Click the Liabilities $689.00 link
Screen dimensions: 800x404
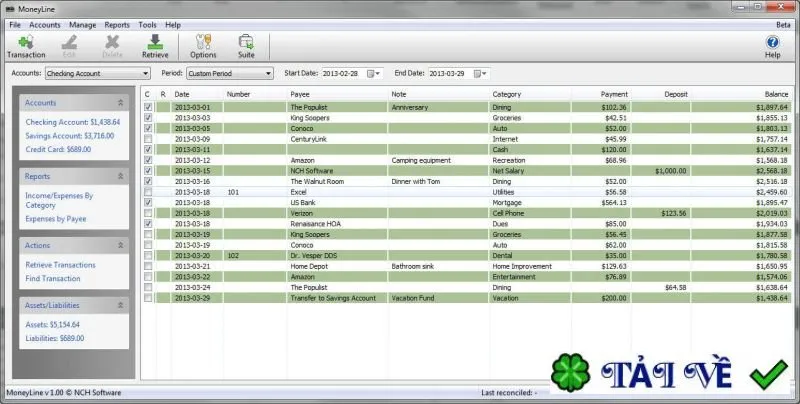[55, 338]
